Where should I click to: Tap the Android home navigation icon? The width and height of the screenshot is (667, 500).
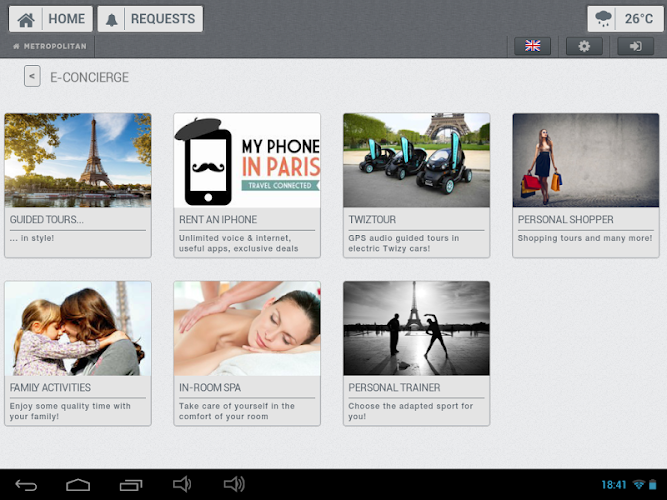pyautogui.click(x=78, y=485)
